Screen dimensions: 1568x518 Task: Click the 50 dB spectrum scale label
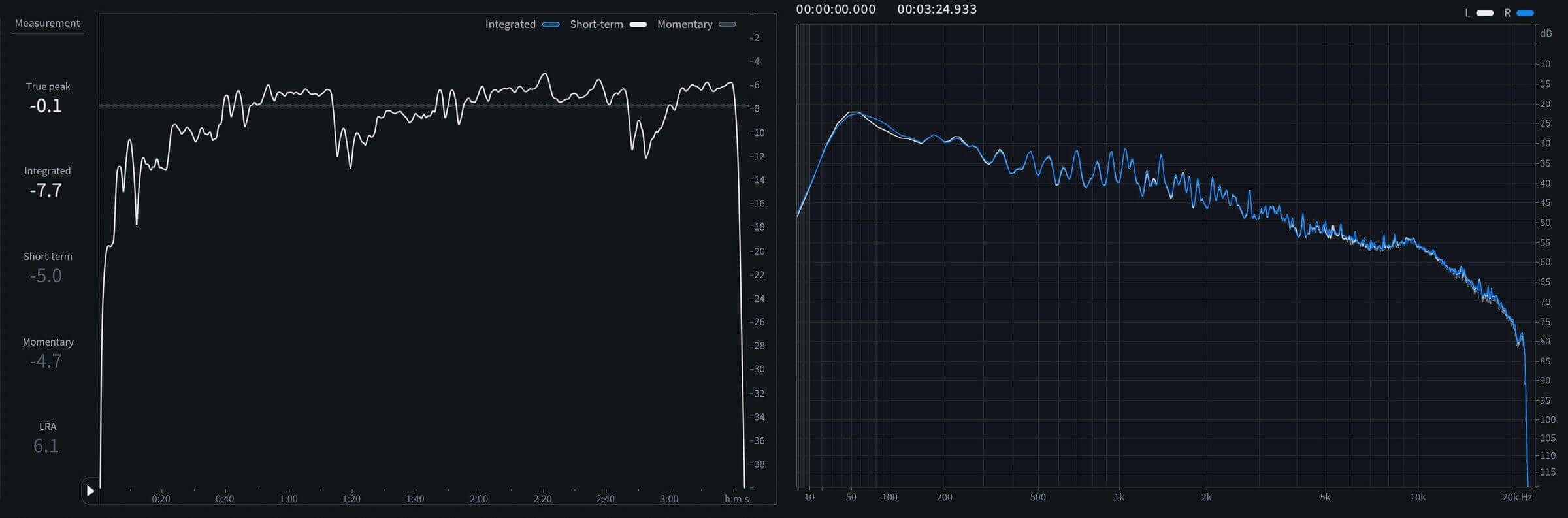pos(1544,223)
